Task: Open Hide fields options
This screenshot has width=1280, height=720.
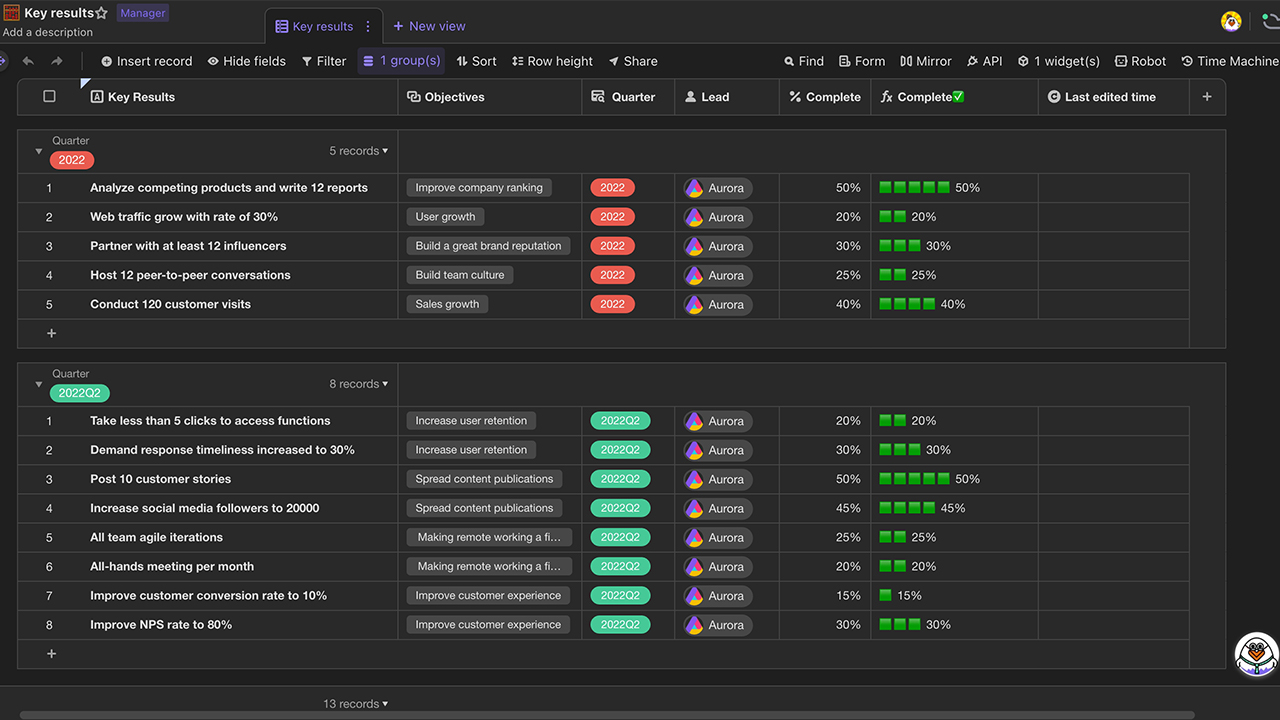Action: click(x=247, y=61)
